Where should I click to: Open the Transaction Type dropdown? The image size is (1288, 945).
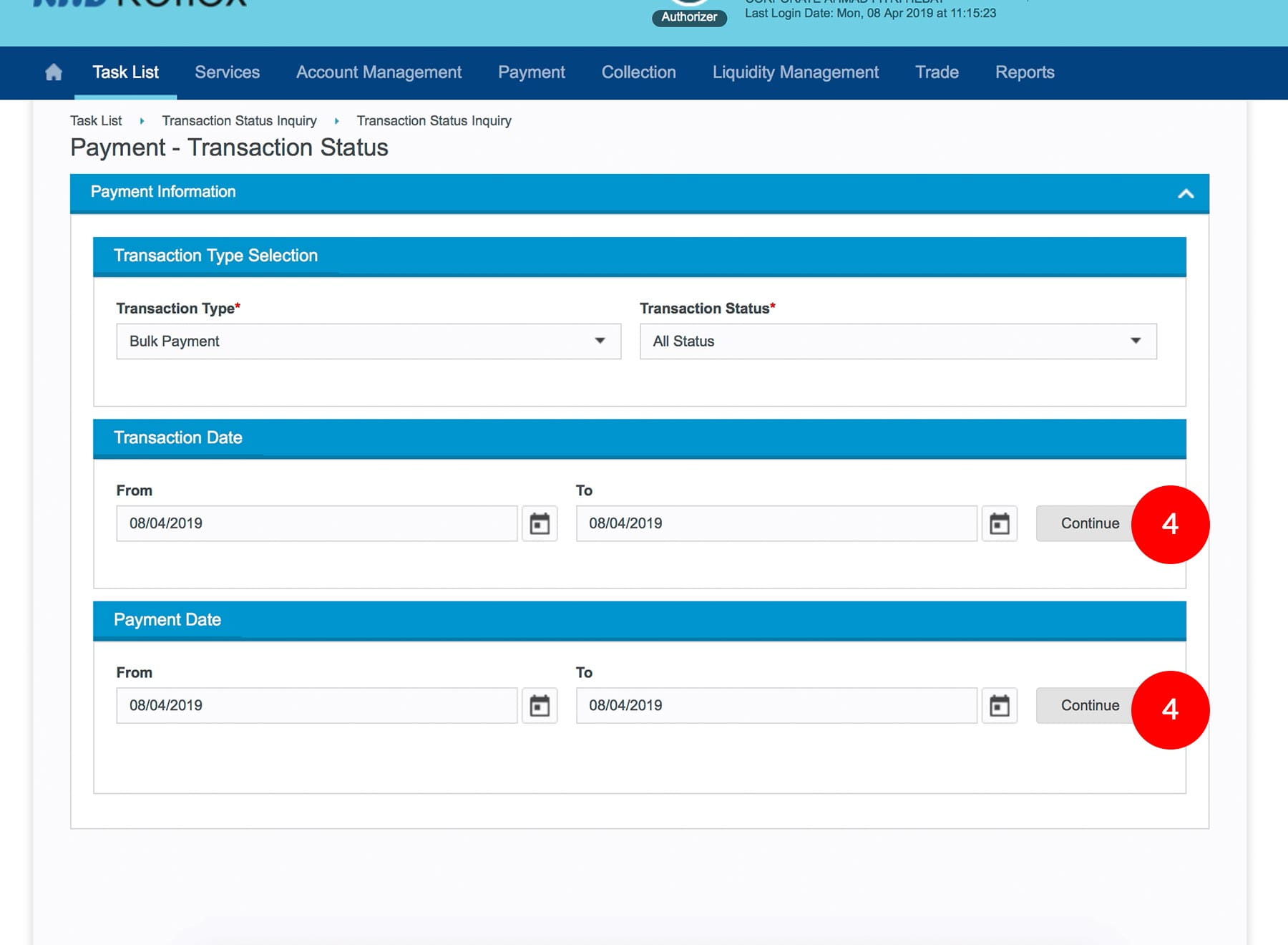[x=368, y=341]
